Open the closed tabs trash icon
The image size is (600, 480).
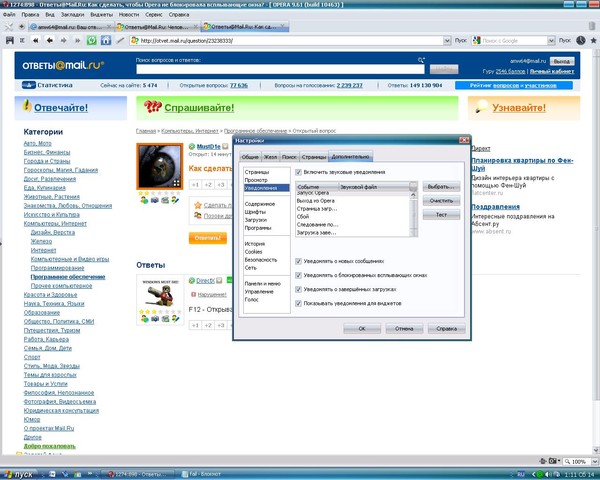592,26
